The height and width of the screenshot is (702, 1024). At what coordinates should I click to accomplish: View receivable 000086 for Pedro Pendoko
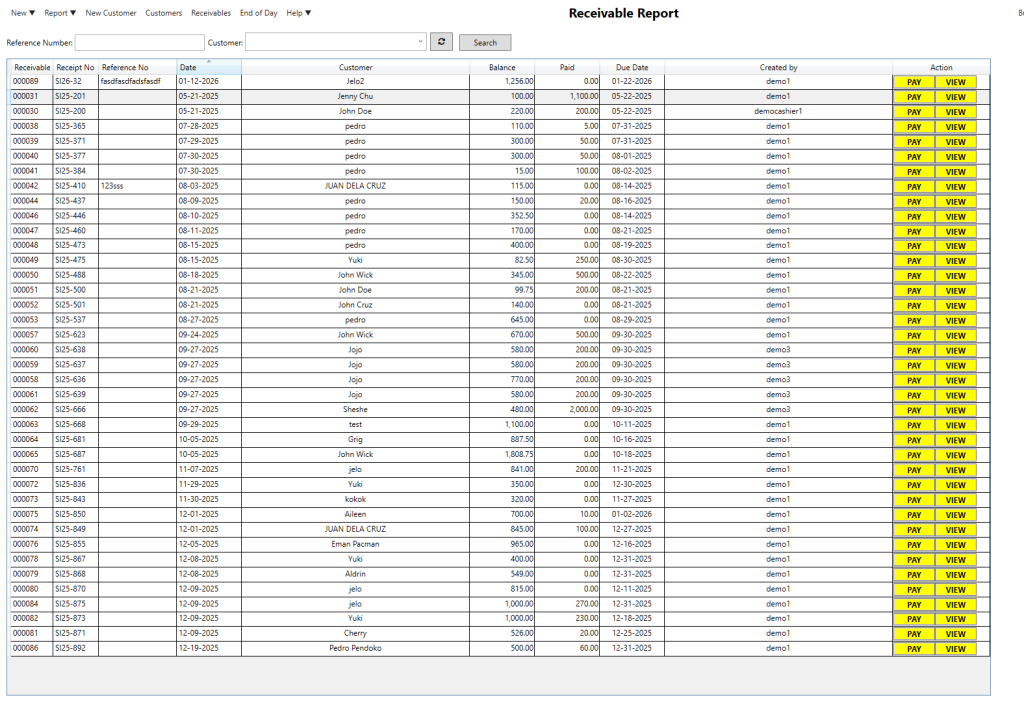[955, 649]
